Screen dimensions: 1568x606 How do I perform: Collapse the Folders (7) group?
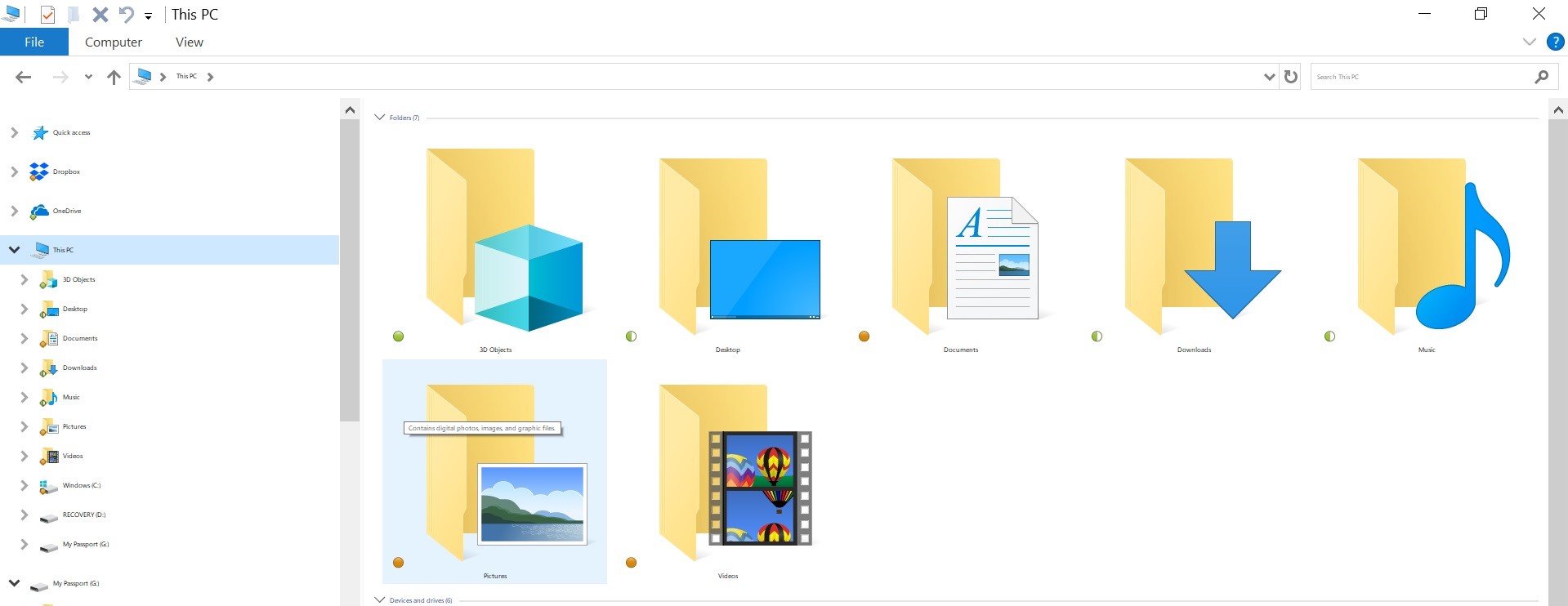[x=379, y=118]
